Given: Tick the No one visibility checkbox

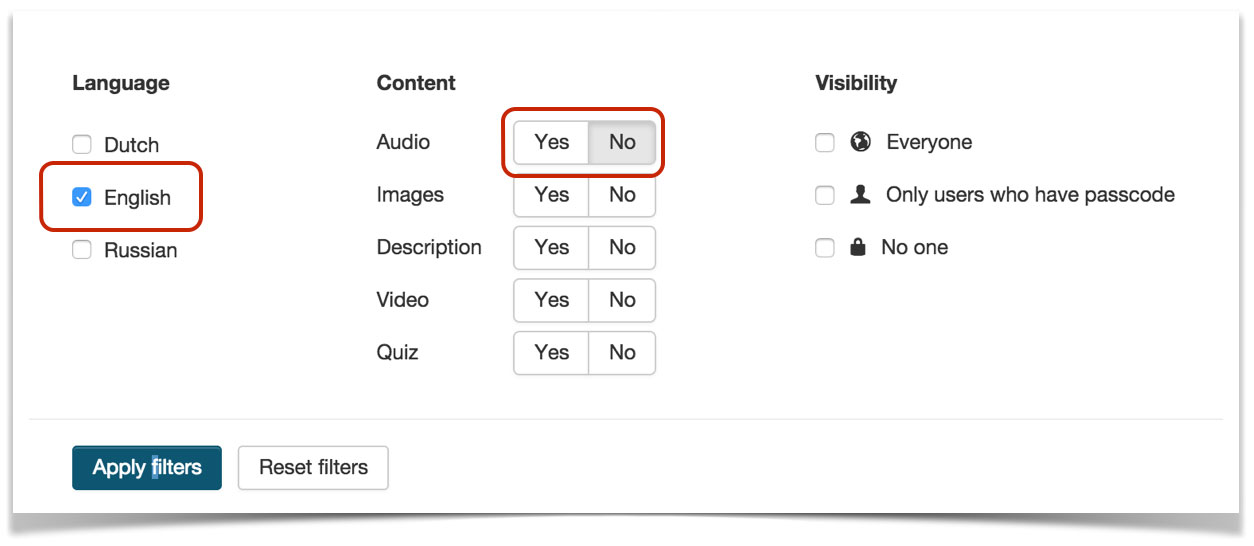Looking at the screenshot, I should tap(825, 248).
